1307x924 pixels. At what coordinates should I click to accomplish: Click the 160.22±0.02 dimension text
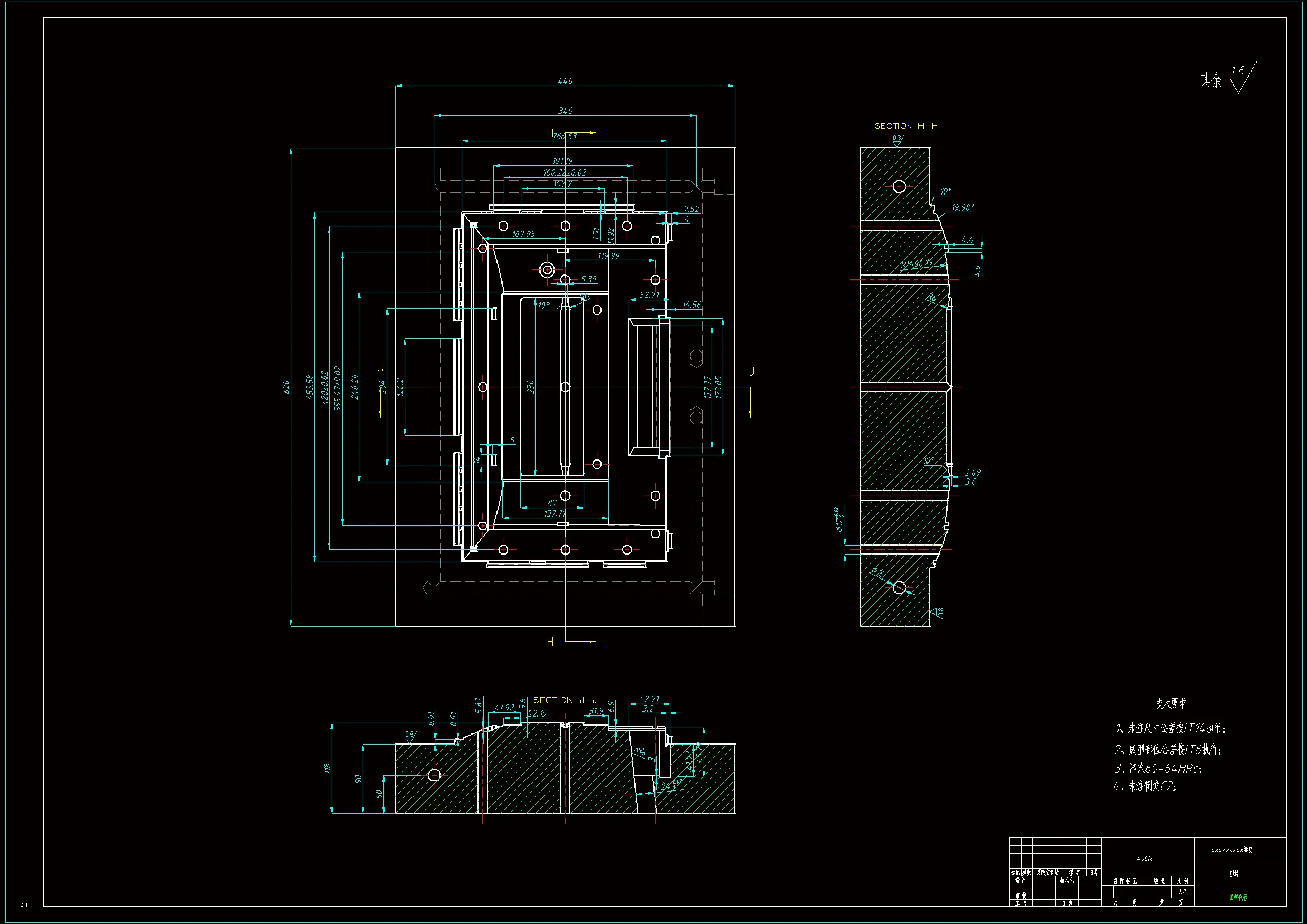564,173
